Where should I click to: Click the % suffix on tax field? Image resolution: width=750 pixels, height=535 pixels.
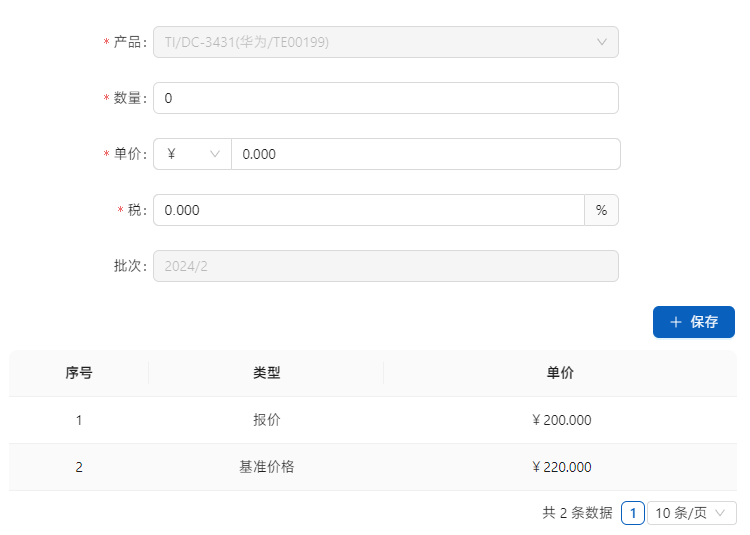(x=601, y=210)
